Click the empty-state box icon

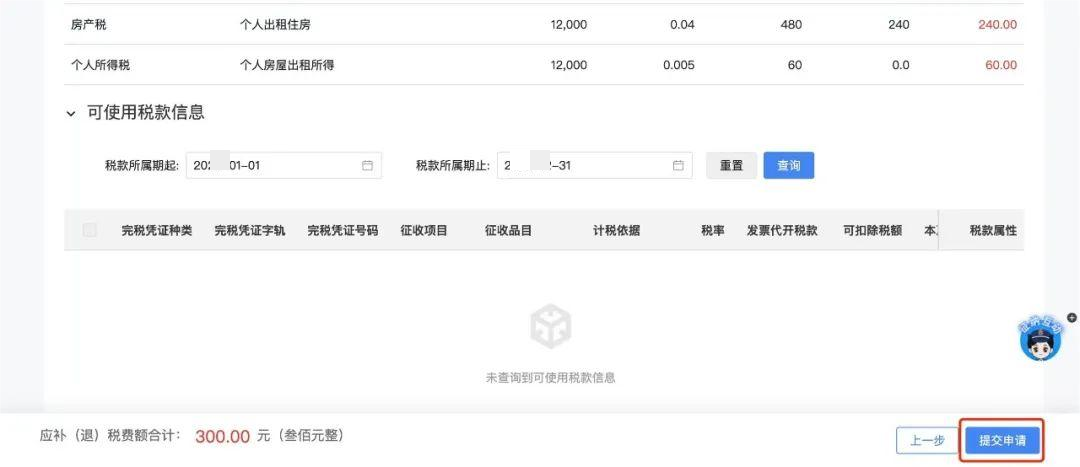[x=550, y=327]
